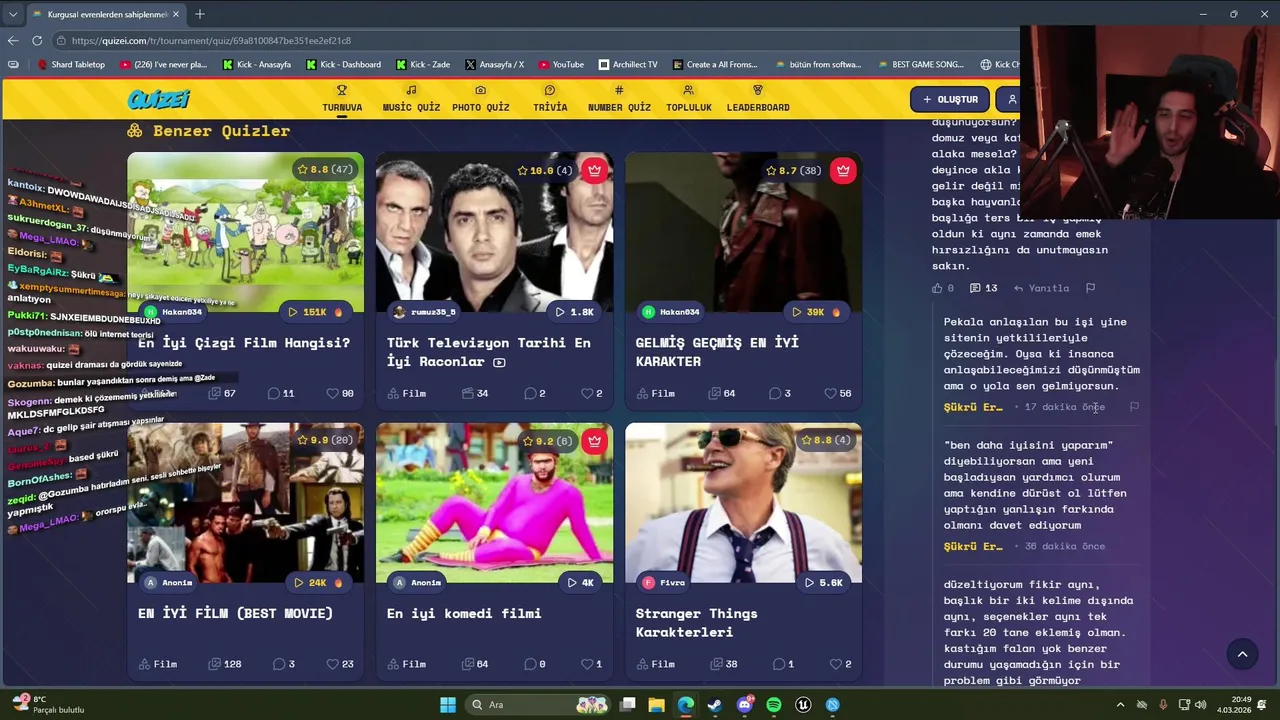Open the Shard Tabletop bookmark

(x=71, y=64)
